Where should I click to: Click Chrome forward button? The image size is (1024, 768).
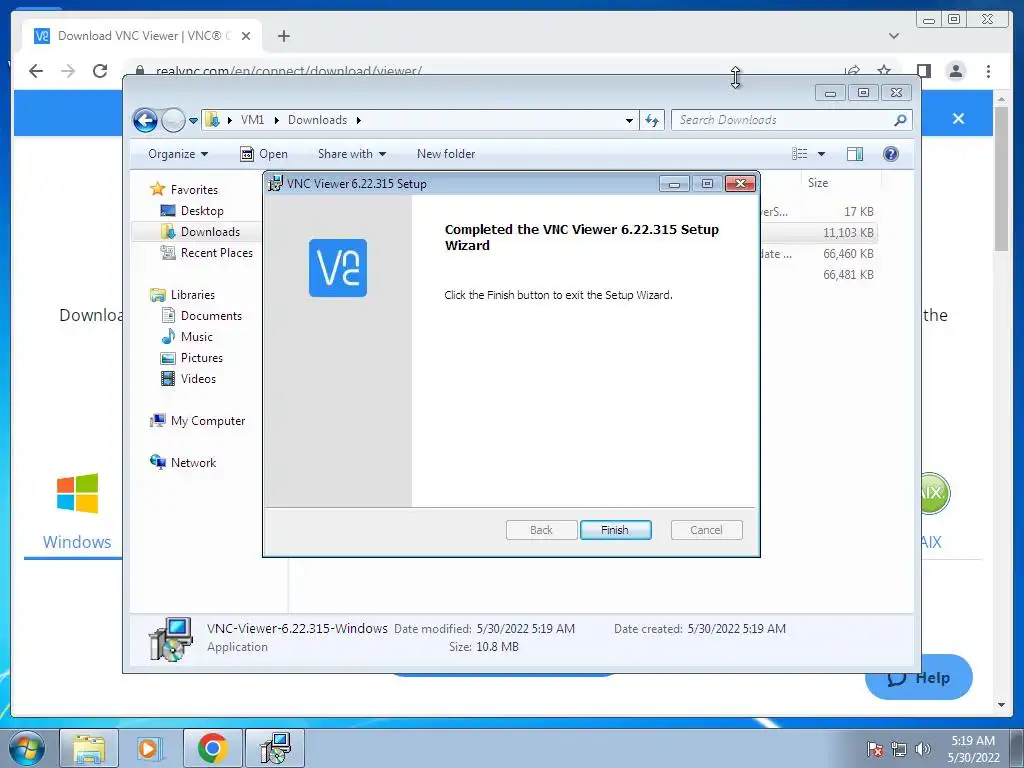tap(68, 71)
